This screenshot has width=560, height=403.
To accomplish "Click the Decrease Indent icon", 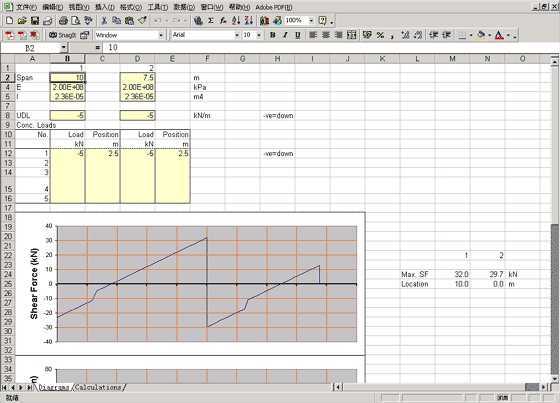I will coord(433,35).
